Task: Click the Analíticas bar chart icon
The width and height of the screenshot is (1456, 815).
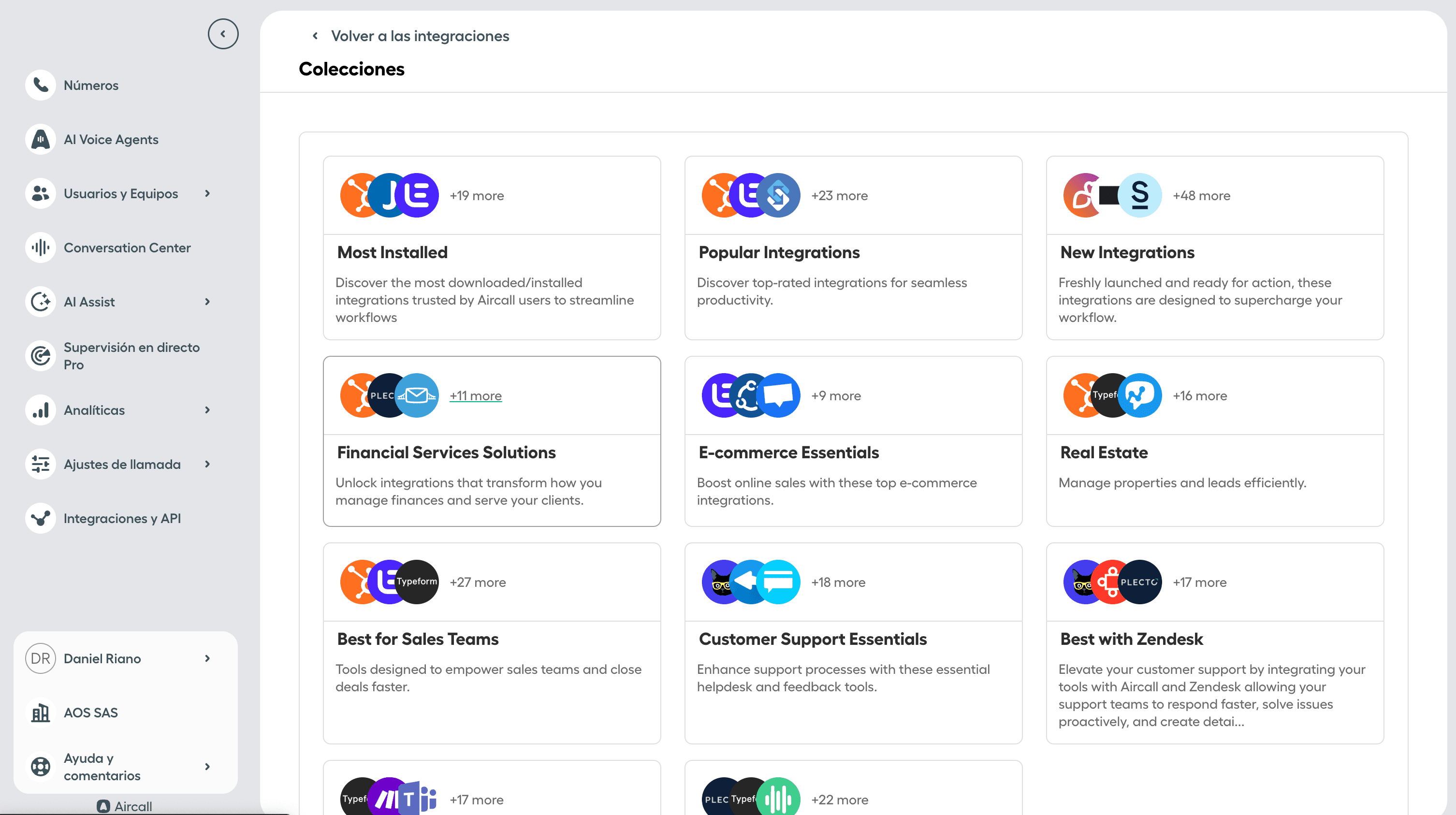Action: point(40,410)
